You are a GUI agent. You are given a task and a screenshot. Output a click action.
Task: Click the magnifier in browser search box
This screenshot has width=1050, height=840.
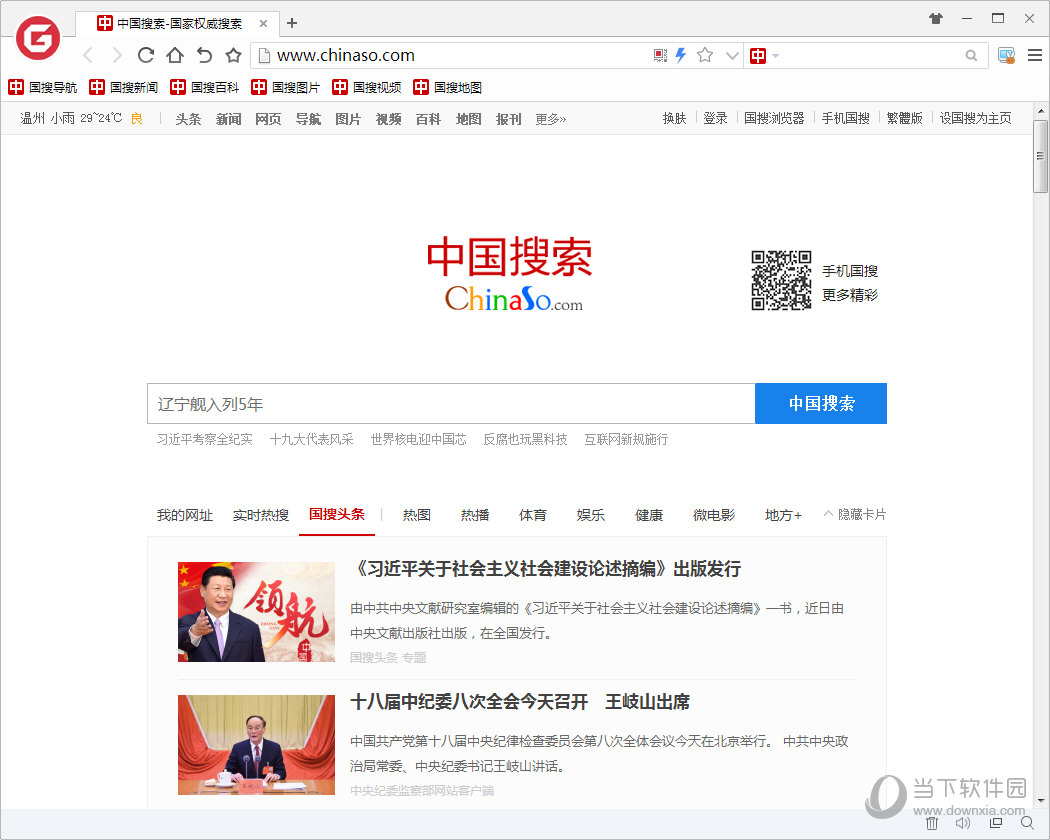pyautogui.click(x=971, y=56)
